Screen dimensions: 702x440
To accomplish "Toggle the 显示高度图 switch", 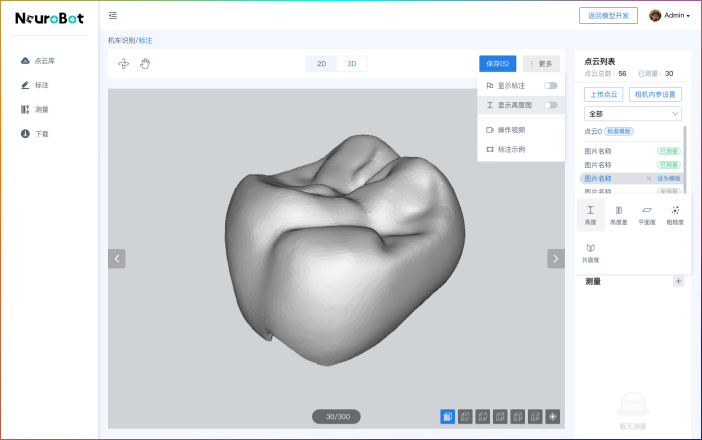I will tap(550, 105).
